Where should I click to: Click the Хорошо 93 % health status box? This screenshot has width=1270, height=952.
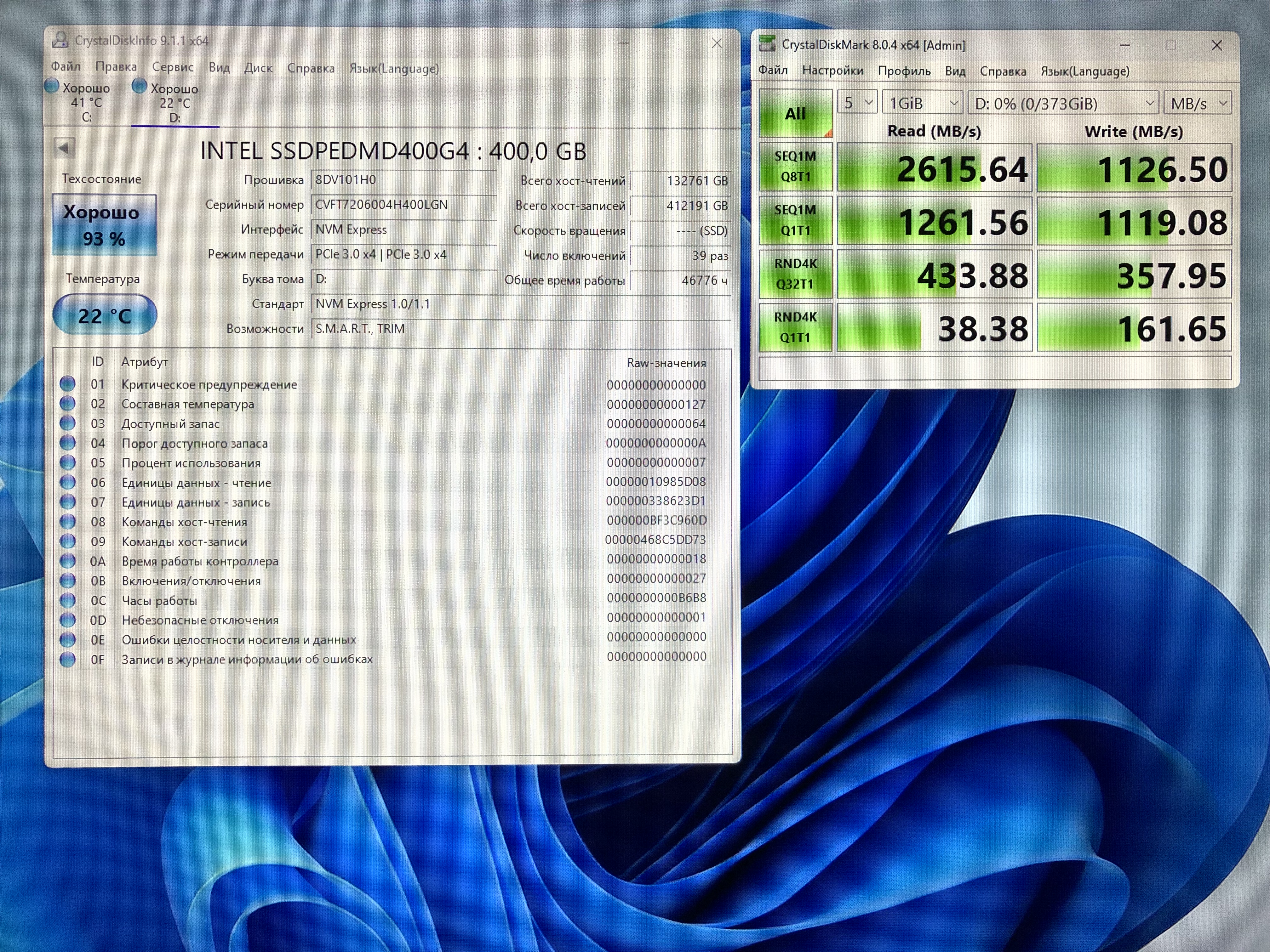click(104, 225)
